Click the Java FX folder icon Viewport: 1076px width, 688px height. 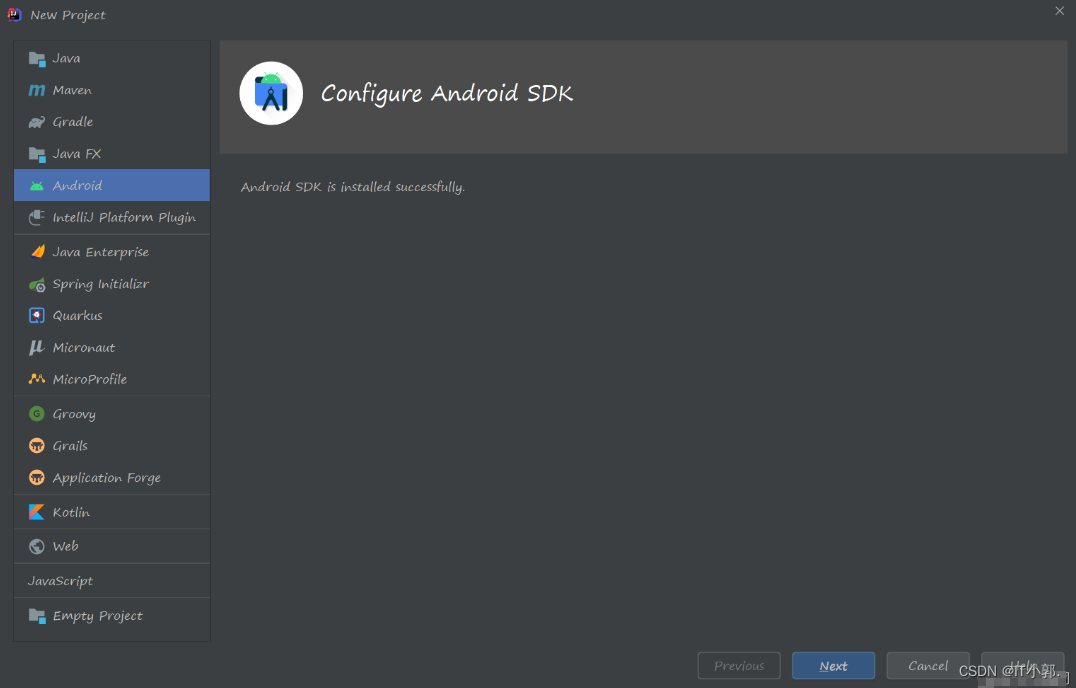point(37,154)
